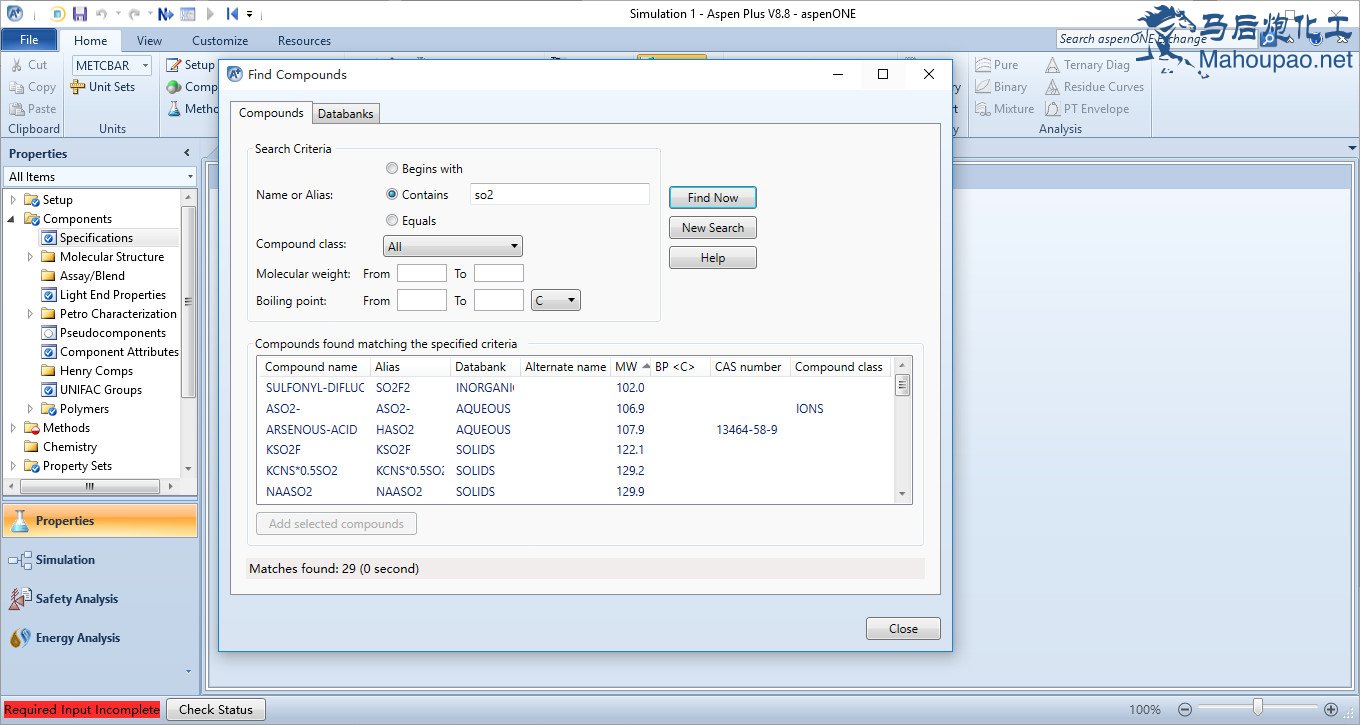Click the Find Now button

(x=713, y=198)
